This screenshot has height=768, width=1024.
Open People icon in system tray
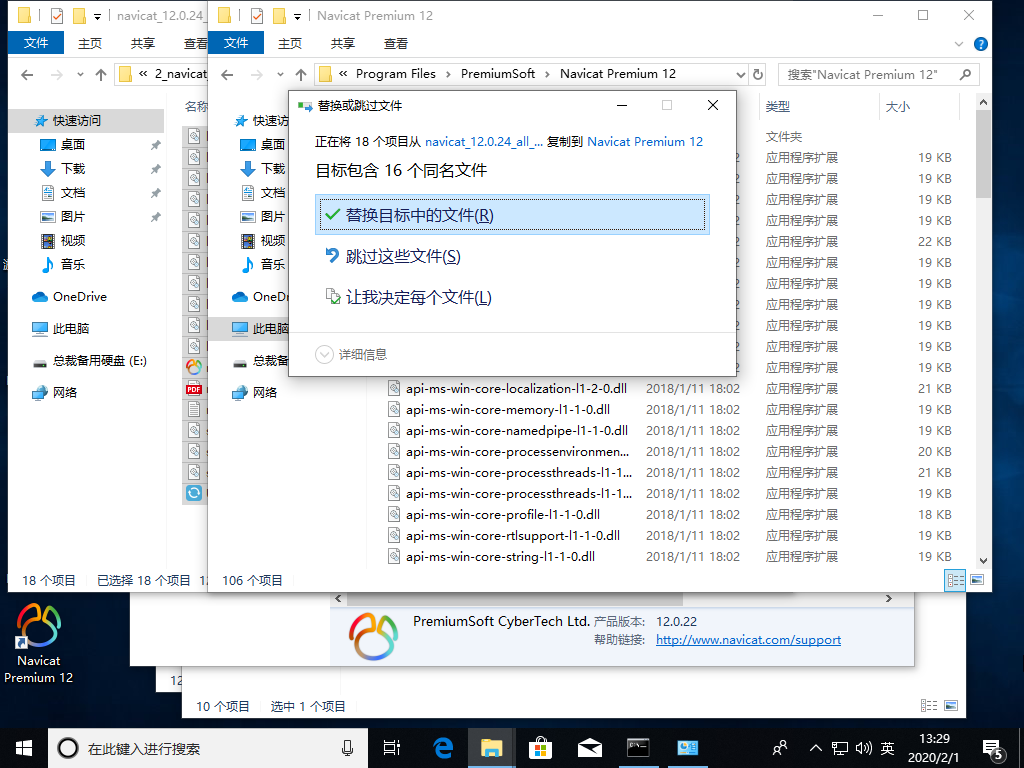coord(780,748)
